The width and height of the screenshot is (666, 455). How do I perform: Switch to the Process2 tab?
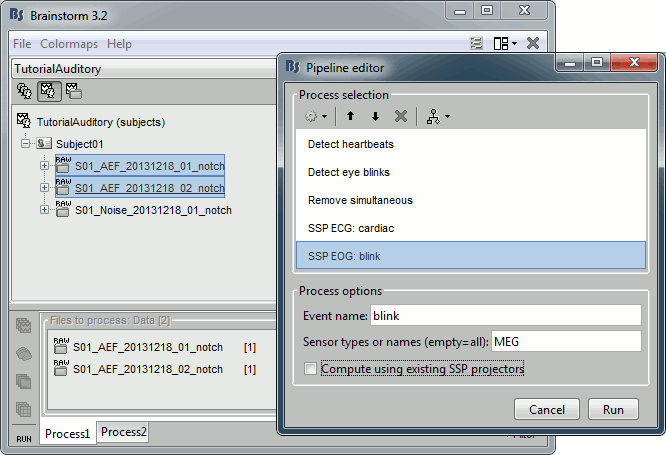coord(124,433)
